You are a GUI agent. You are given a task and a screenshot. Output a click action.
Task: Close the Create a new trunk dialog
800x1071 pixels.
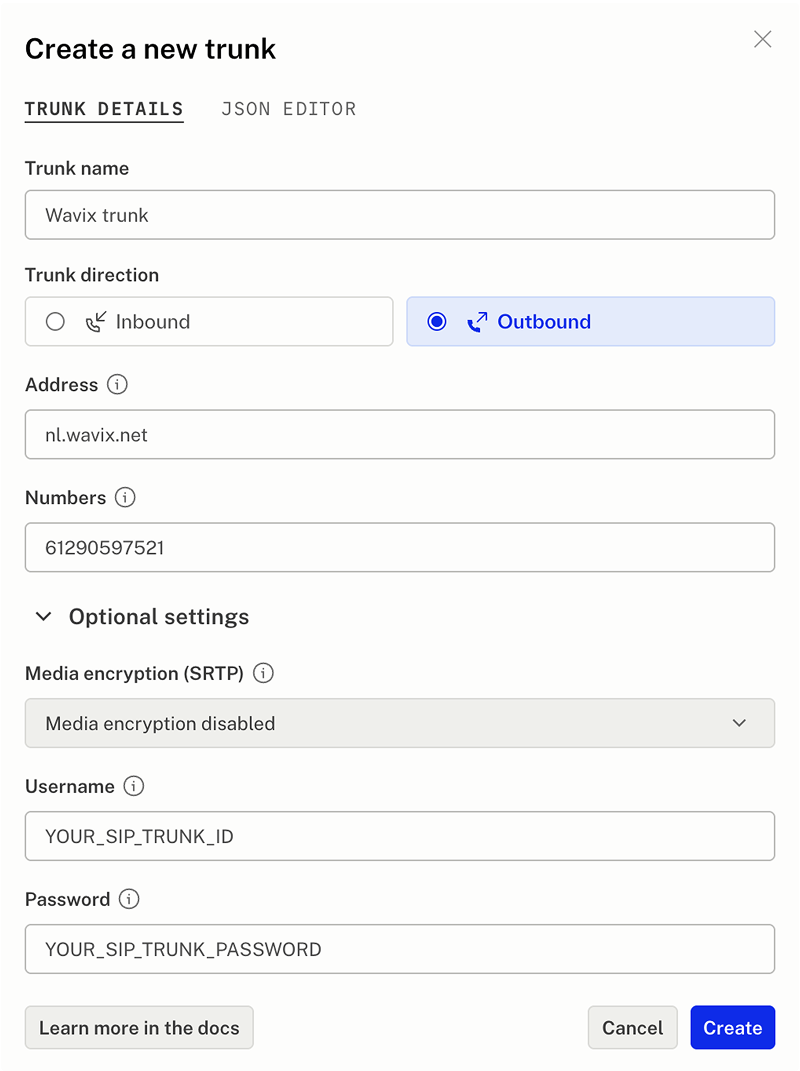(763, 39)
